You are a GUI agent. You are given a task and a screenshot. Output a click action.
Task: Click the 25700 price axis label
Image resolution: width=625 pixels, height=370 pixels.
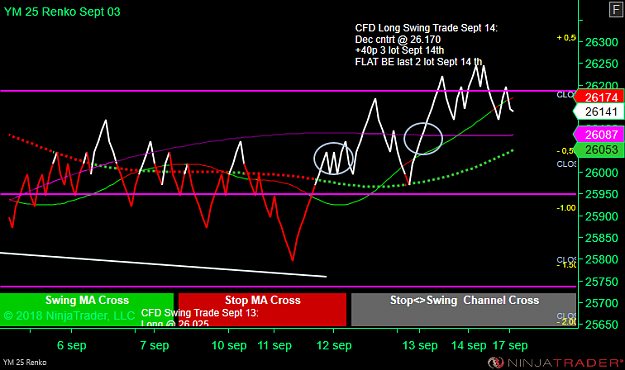[x=601, y=303]
